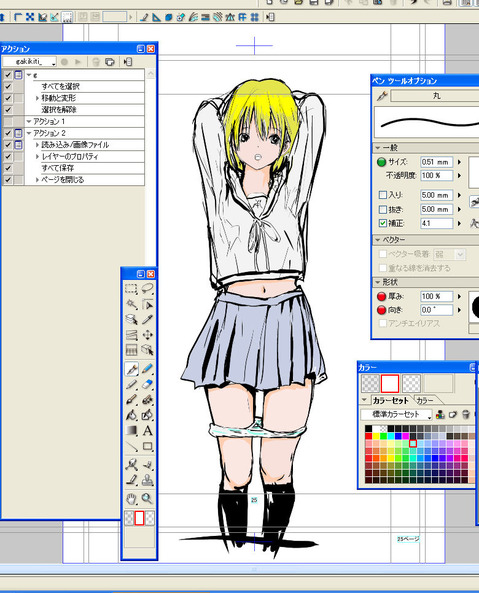Select the eraser tool

pos(147,384)
